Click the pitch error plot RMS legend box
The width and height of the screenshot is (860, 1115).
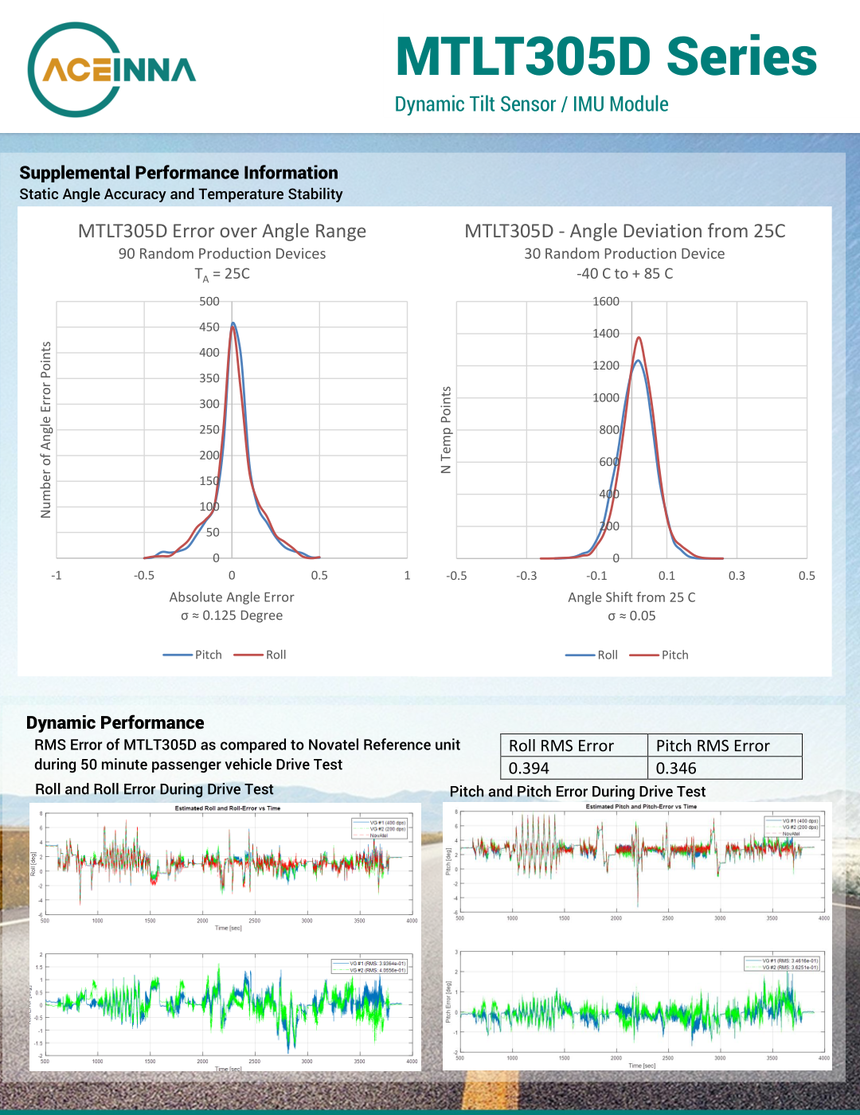(782, 964)
